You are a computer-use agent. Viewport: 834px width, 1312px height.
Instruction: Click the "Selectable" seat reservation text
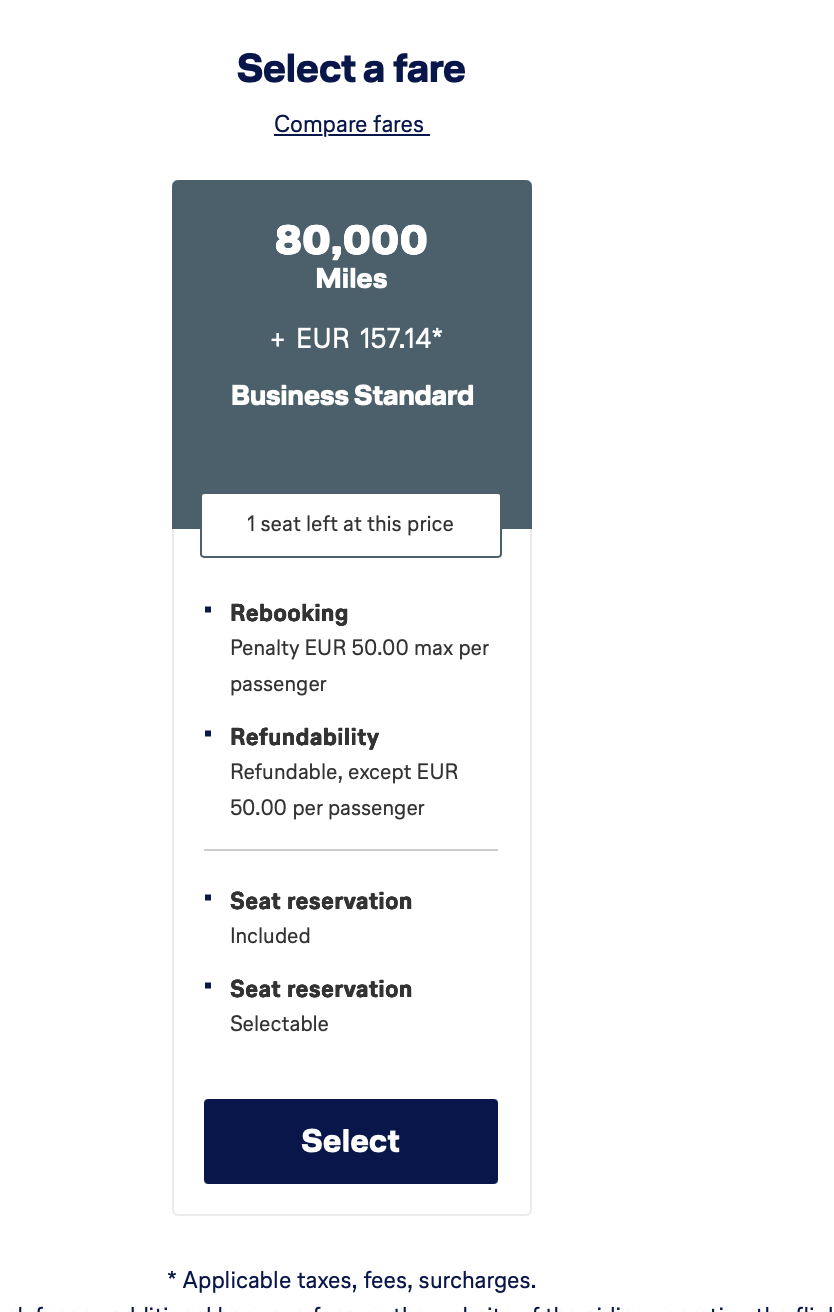click(x=279, y=1024)
